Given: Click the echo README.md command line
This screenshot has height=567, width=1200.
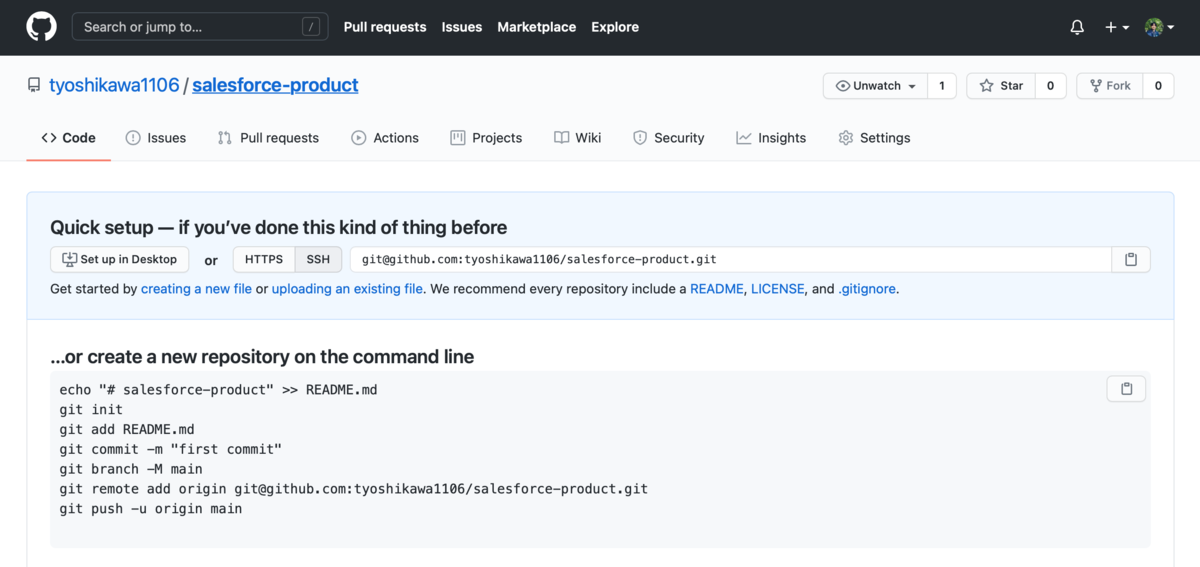Looking at the screenshot, I should 218,389.
